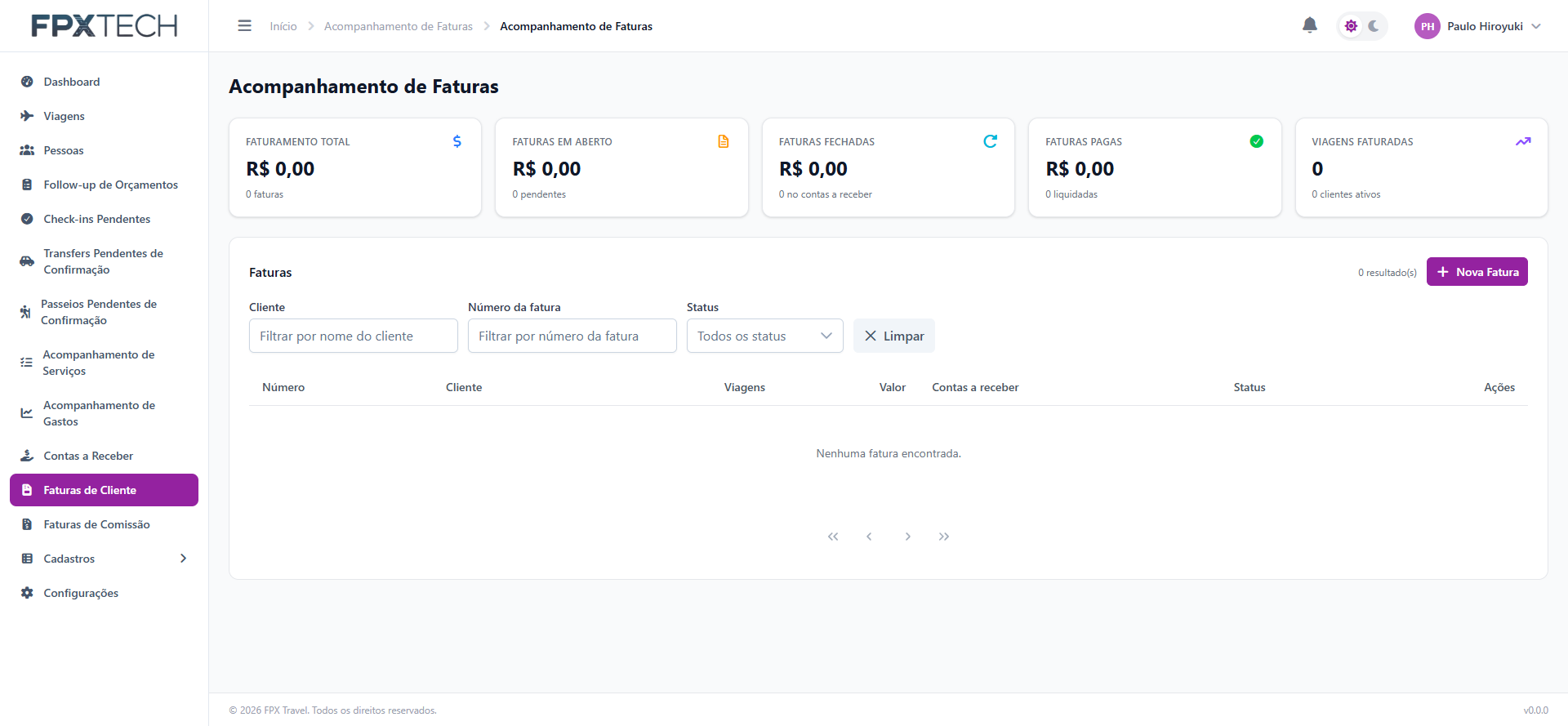Click the Cadastros table icon

(27, 559)
